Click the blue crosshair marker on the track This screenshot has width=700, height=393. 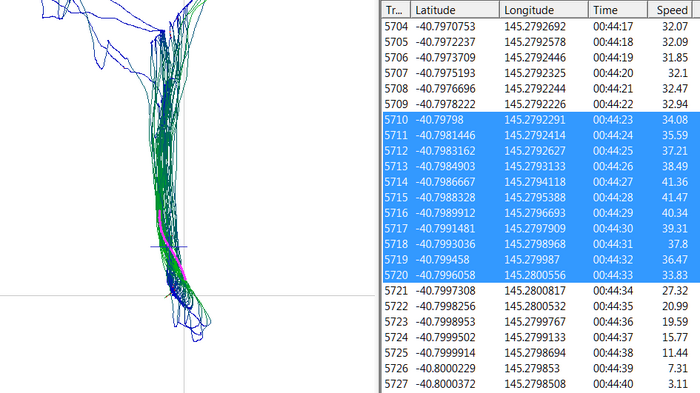(168, 247)
